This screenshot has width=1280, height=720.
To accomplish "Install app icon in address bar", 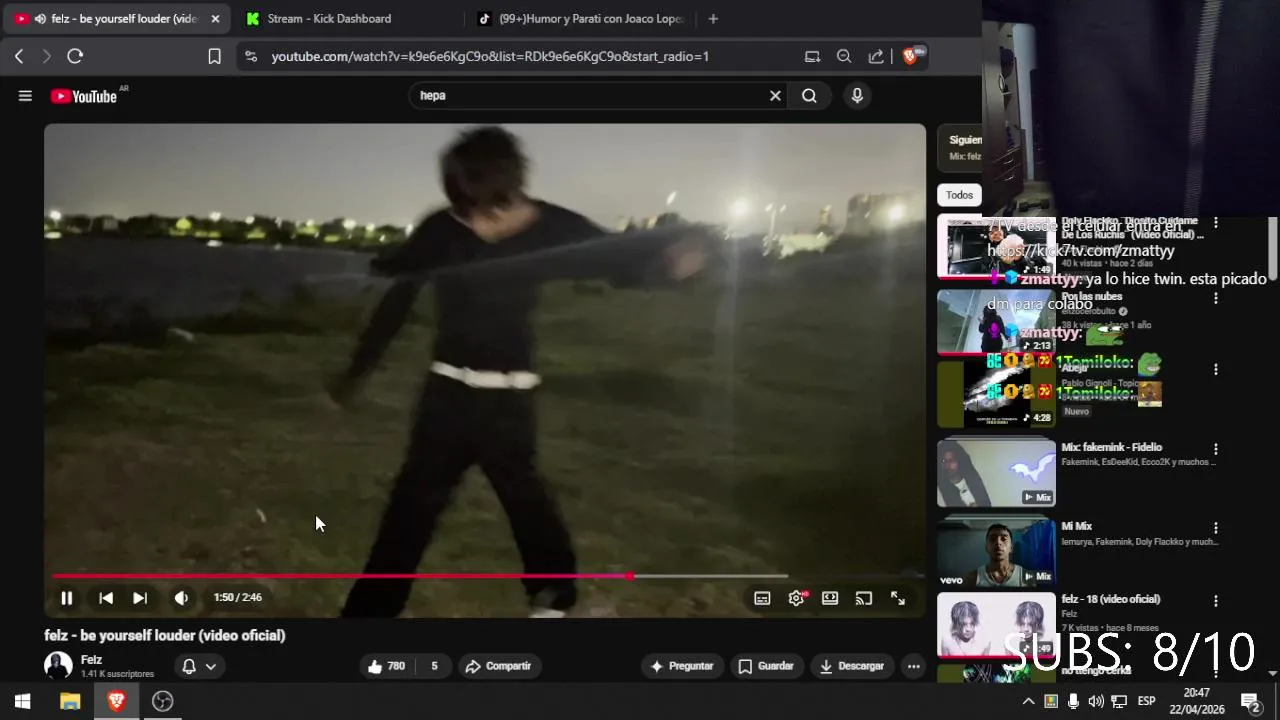I will [812, 57].
